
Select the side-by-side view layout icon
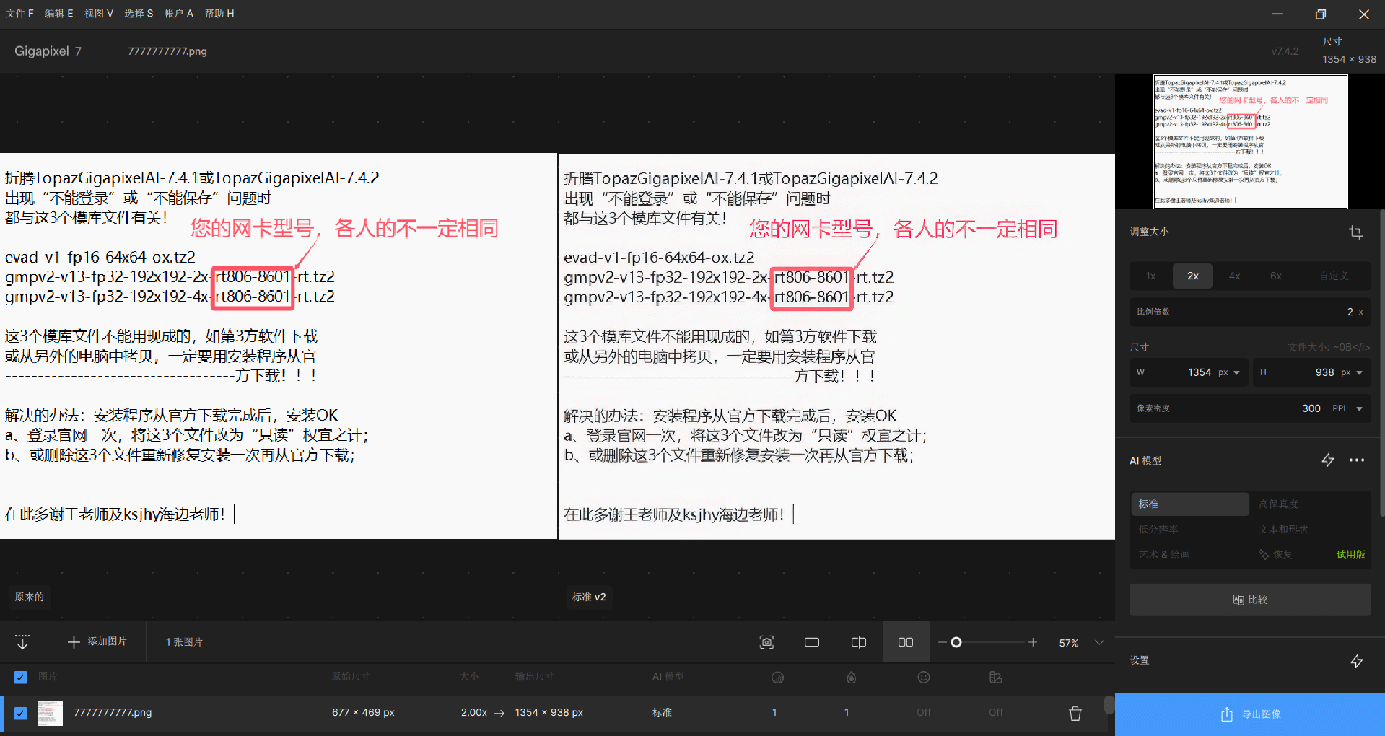tap(906, 642)
